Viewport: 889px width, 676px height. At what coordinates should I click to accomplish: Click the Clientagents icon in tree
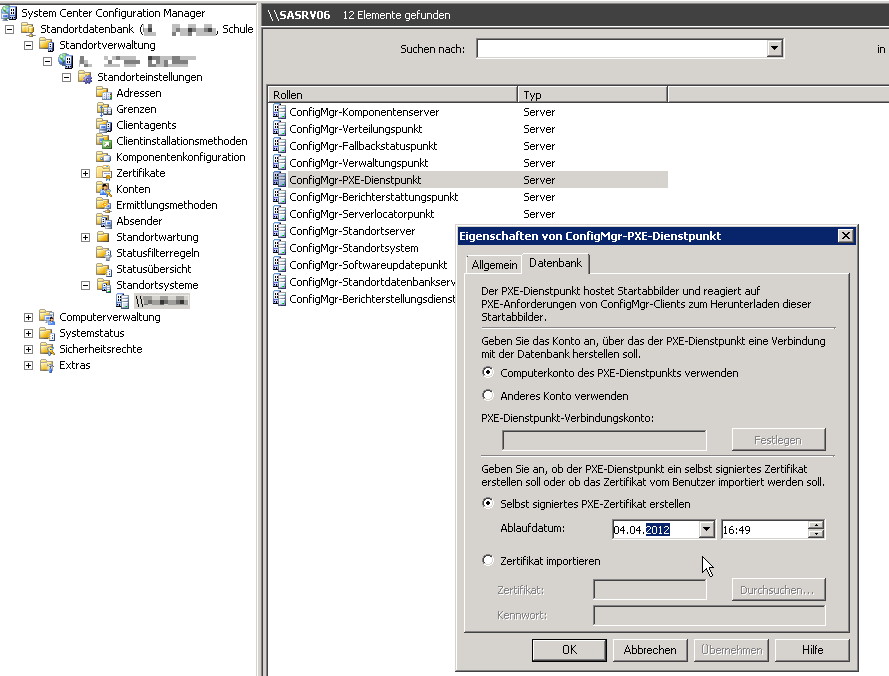pyautogui.click(x=104, y=125)
